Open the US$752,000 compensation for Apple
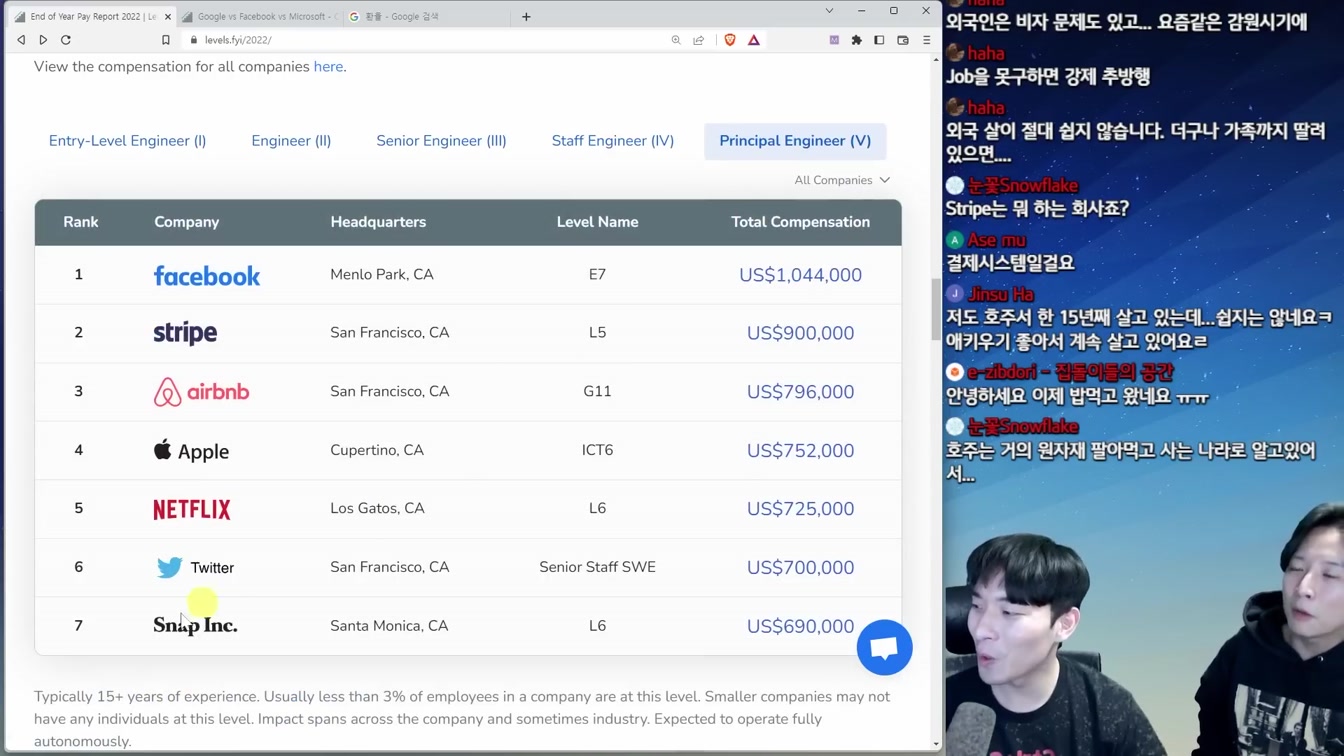 click(801, 451)
